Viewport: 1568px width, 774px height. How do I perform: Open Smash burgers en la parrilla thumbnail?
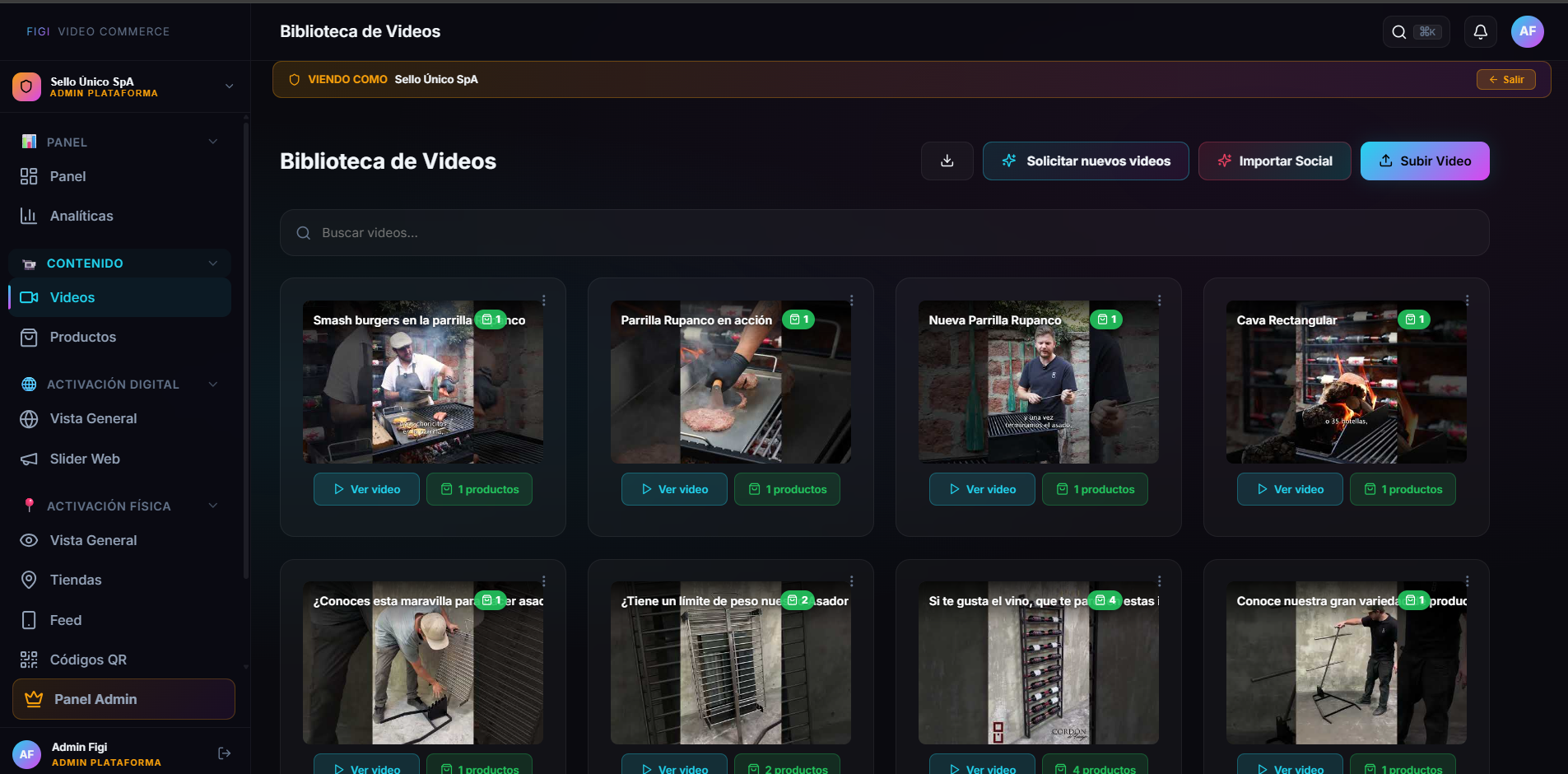(423, 382)
